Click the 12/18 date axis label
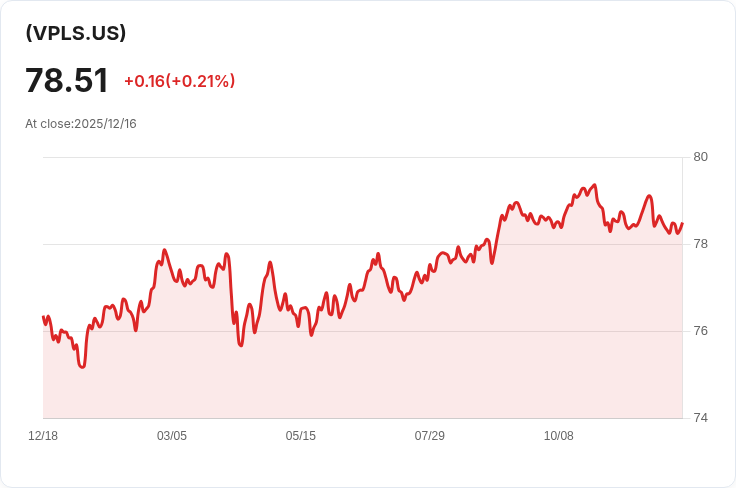736x488 pixels. 43,436
